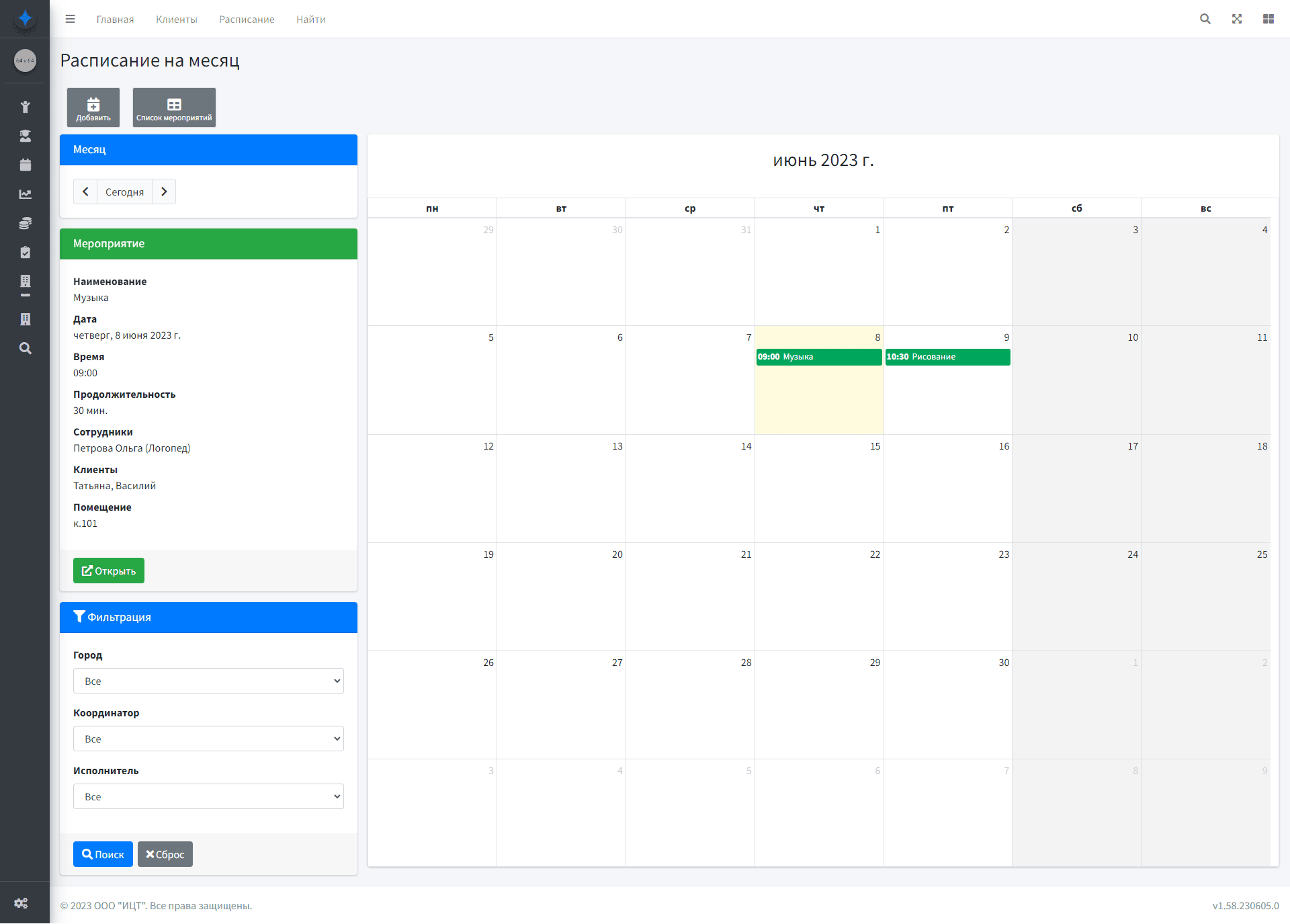Image resolution: width=1290 pixels, height=924 pixels.
Task: Open the chart statistics sidebar icon
Action: [25, 194]
